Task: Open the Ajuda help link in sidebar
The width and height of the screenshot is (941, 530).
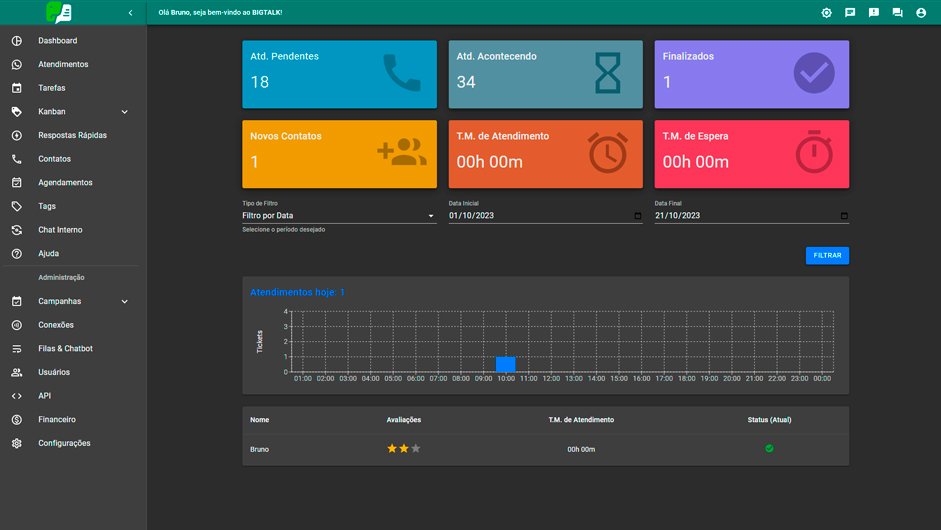Action: 48,254
